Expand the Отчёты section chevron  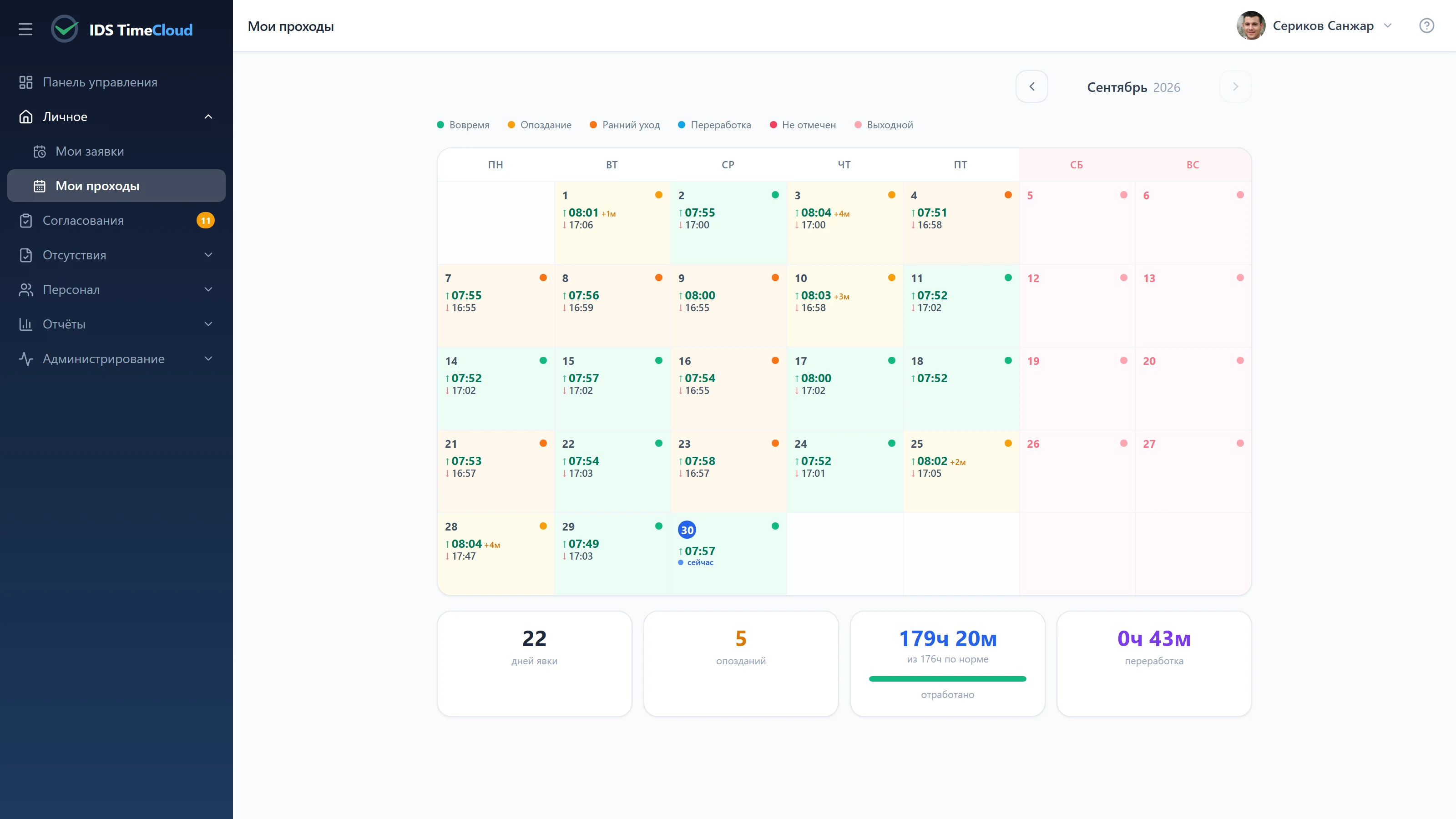[208, 324]
